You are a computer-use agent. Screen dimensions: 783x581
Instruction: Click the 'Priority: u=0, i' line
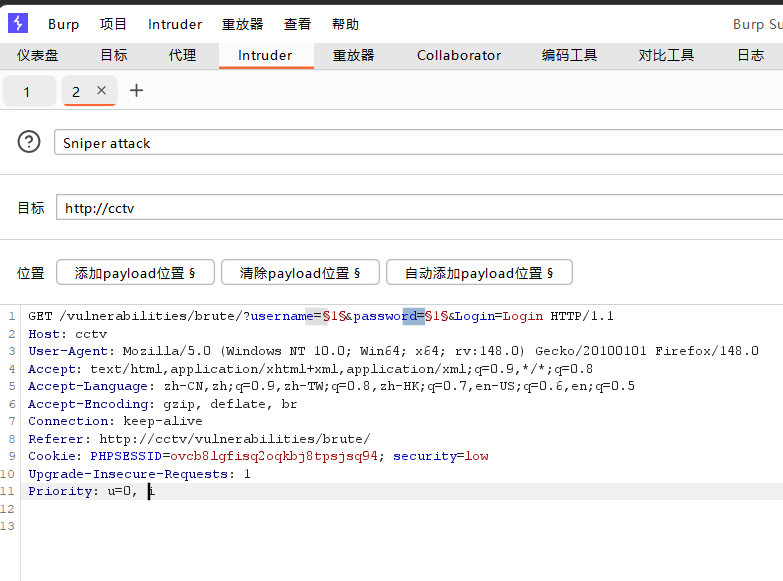coord(92,491)
